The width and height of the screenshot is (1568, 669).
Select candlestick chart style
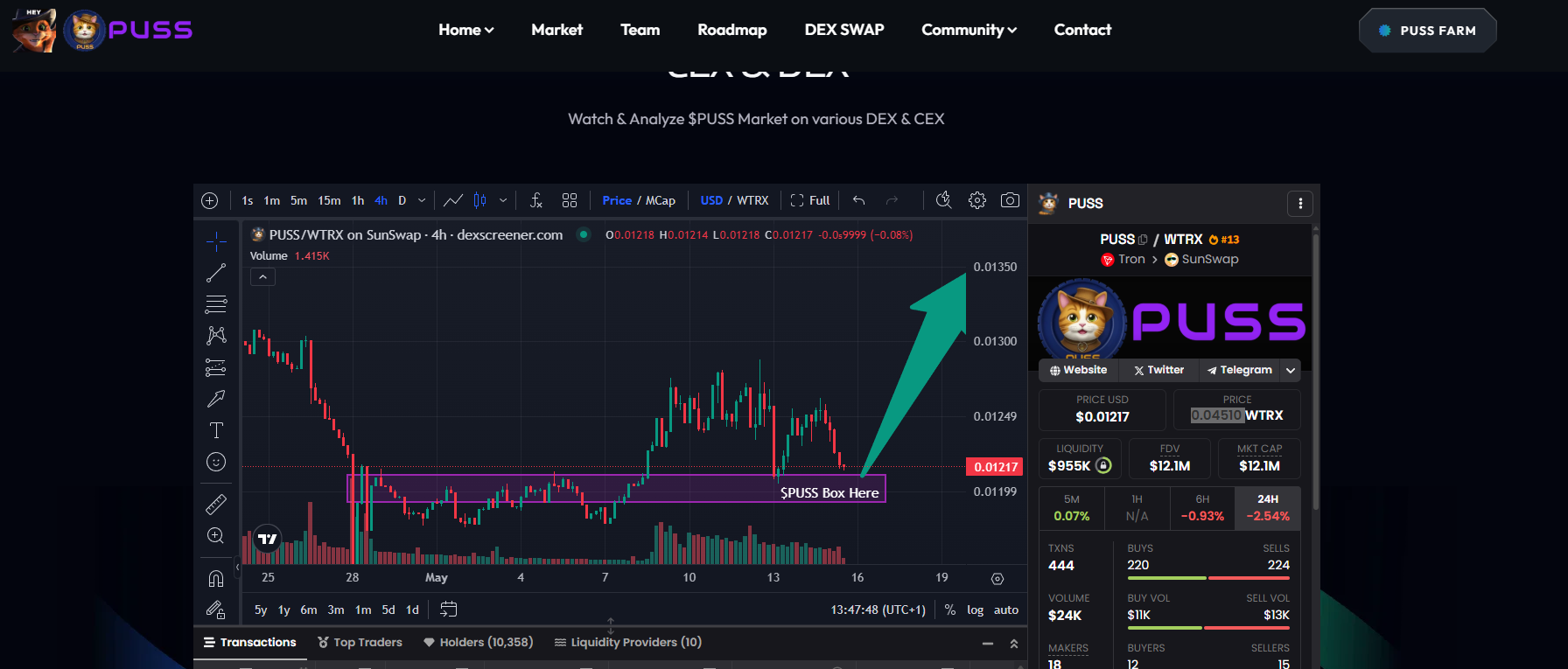[x=479, y=200]
